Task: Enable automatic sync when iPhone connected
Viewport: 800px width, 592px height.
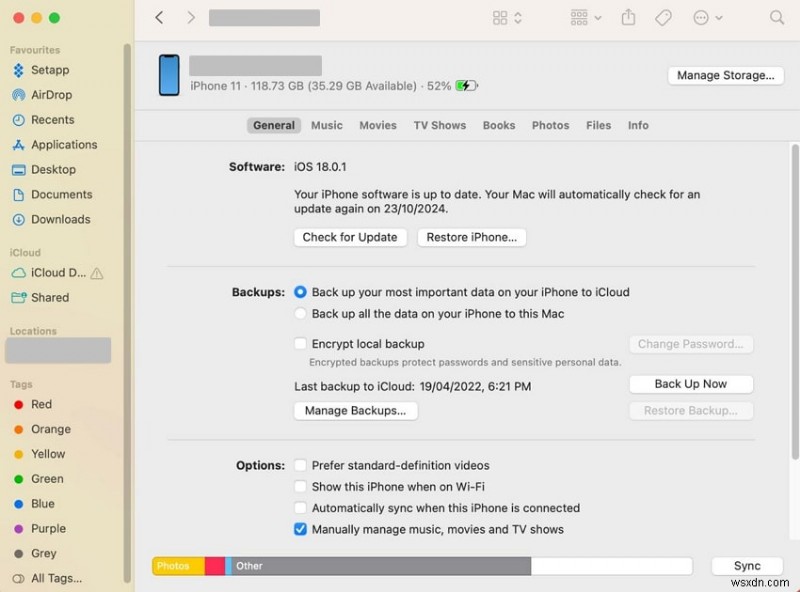Action: point(301,508)
